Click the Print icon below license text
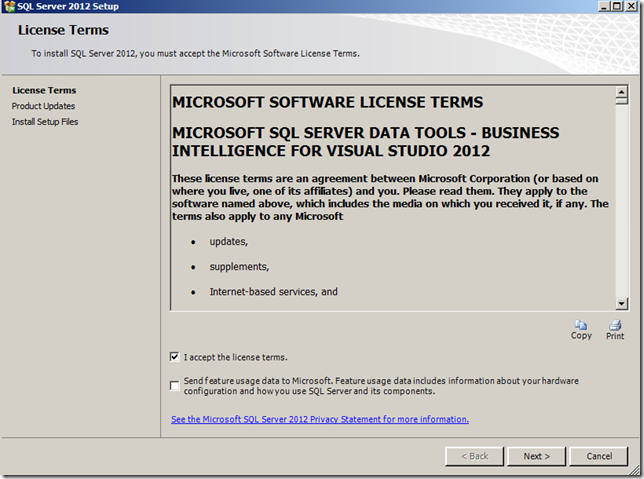The height and width of the screenshot is (479, 644). 615,324
